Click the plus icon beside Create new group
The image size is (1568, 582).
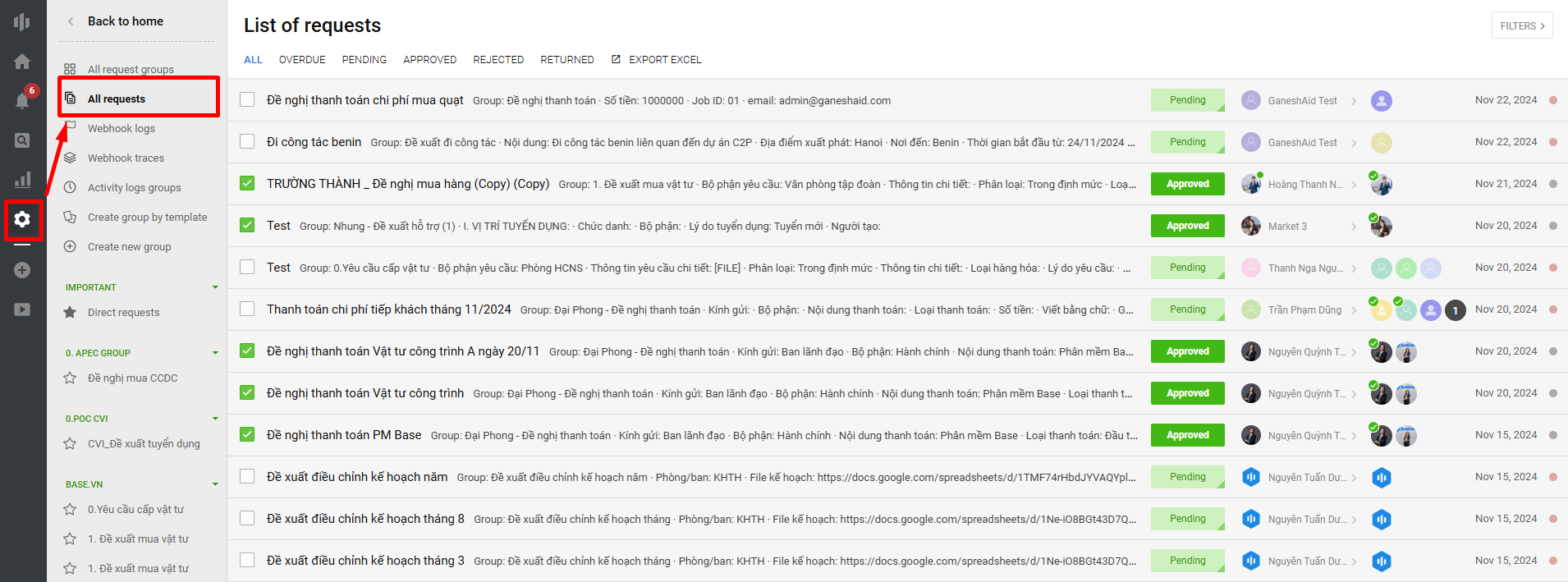click(x=70, y=246)
